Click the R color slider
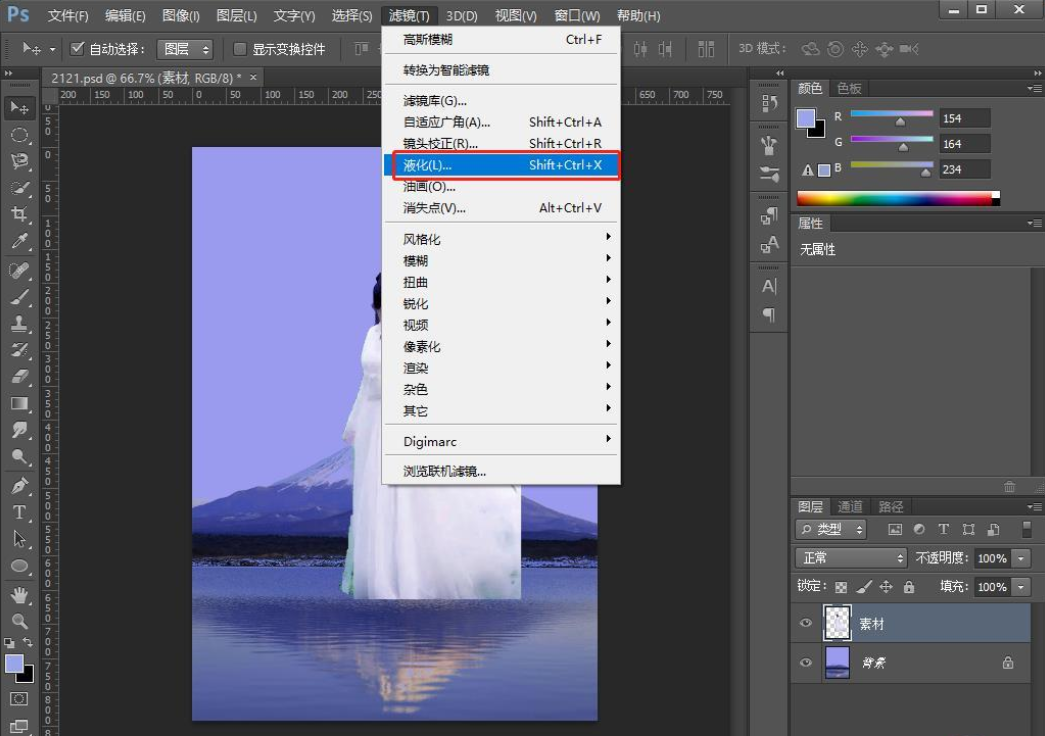Screen dimensions: 1045x736 (892, 114)
